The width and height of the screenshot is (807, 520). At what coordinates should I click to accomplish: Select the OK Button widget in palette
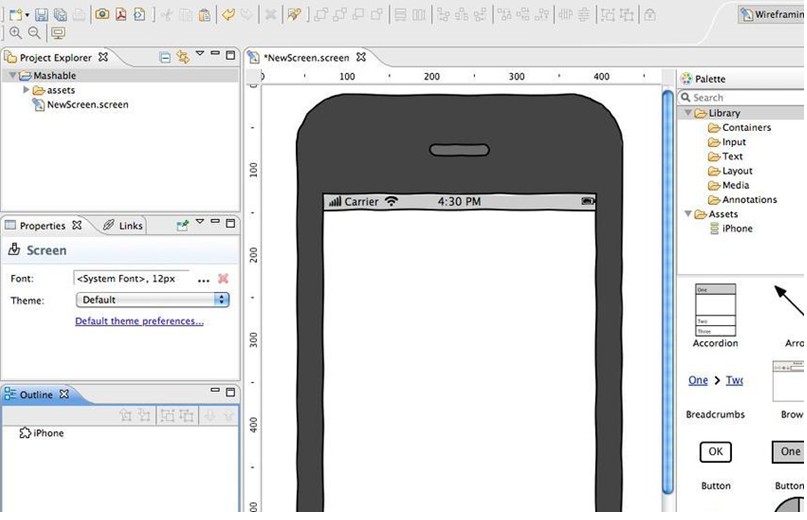pos(715,452)
